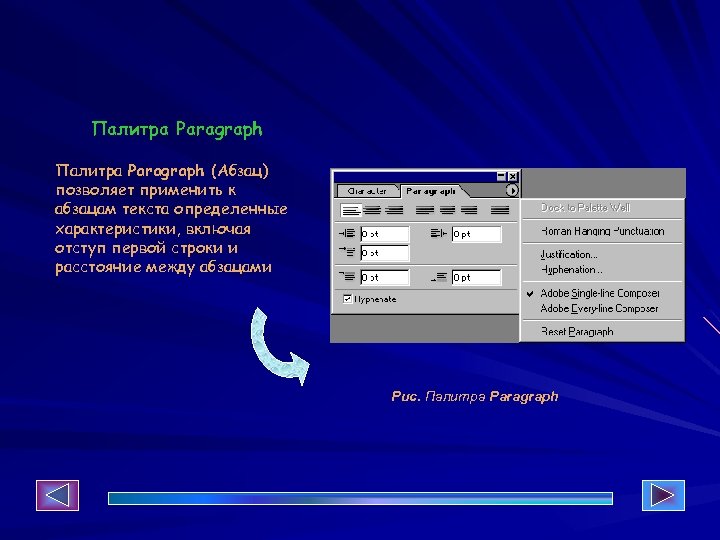Click the heading 'Палитра Paragraph'
The width and height of the screenshot is (720, 540).
coord(177,129)
